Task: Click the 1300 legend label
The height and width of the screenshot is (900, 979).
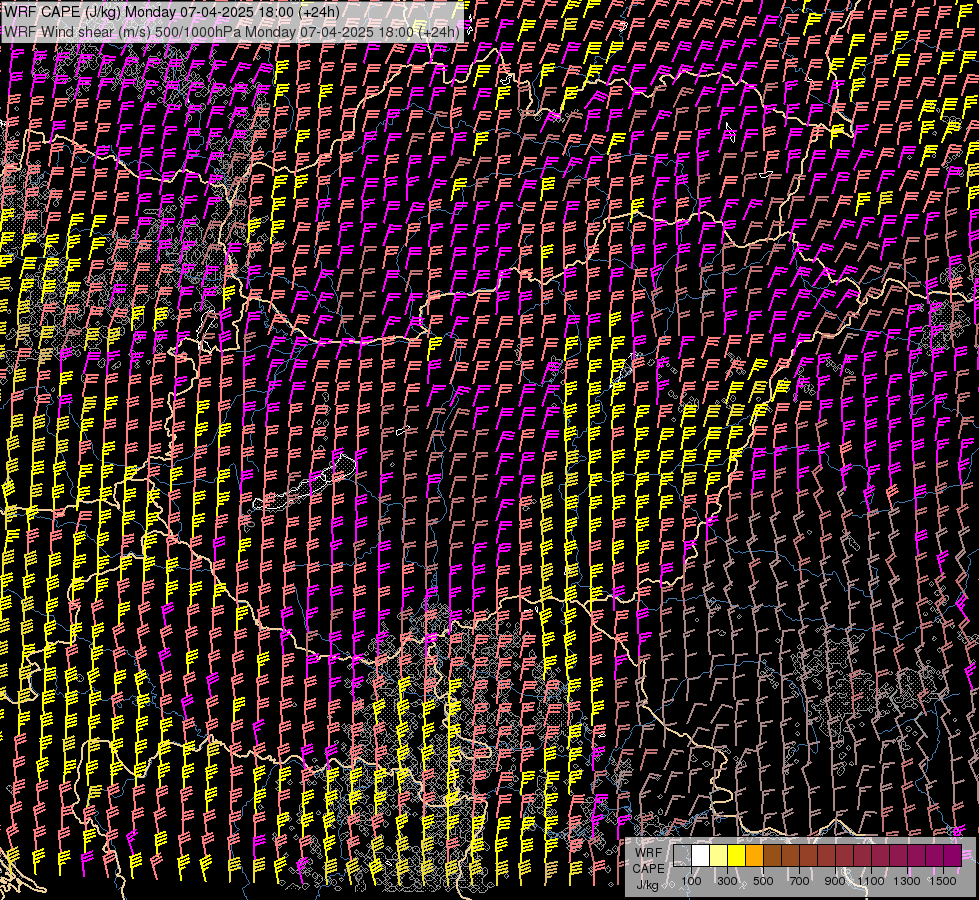Action: 907,881
